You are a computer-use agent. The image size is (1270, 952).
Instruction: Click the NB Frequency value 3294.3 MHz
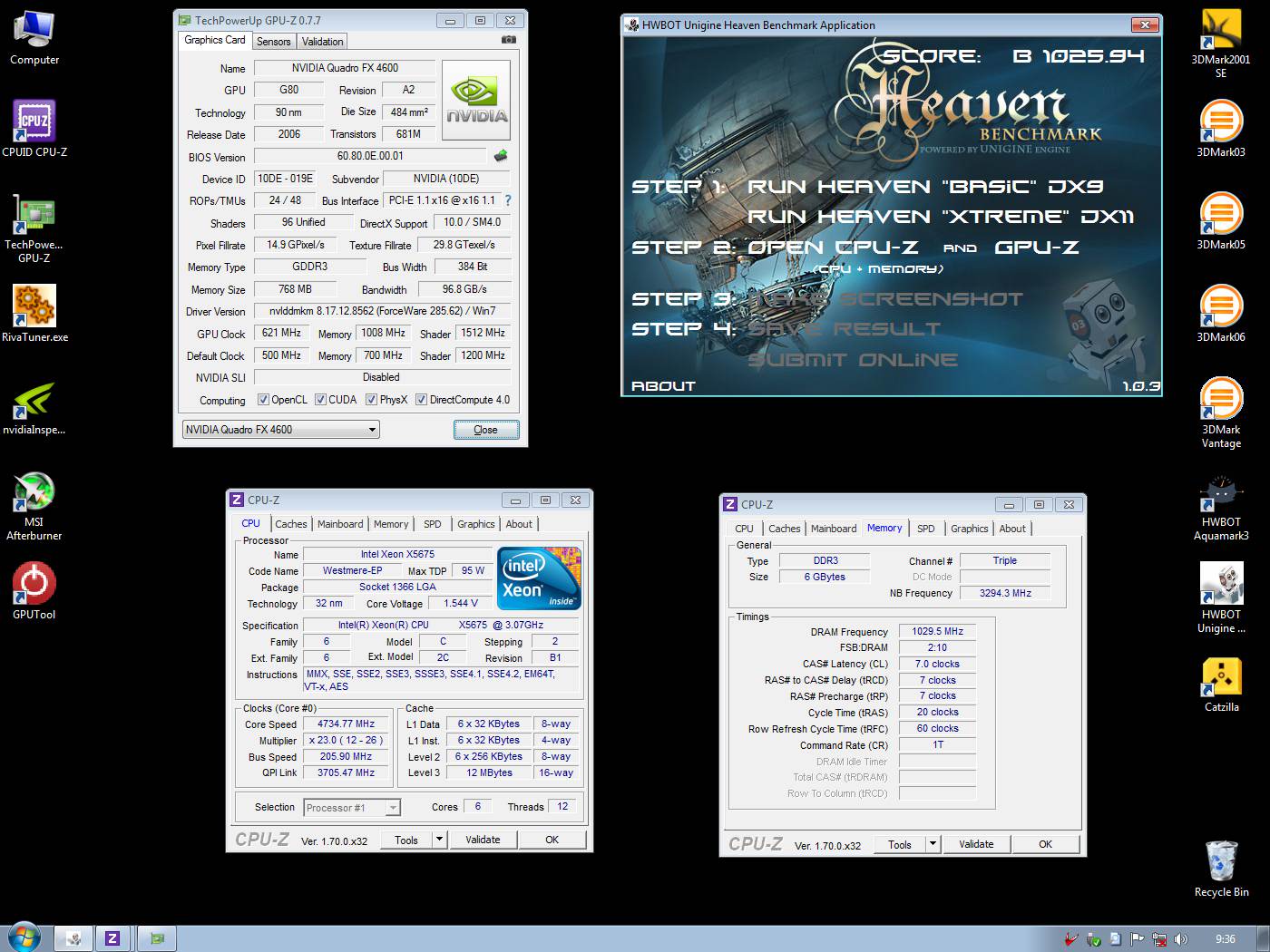pyautogui.click(x=1005, y=593)
